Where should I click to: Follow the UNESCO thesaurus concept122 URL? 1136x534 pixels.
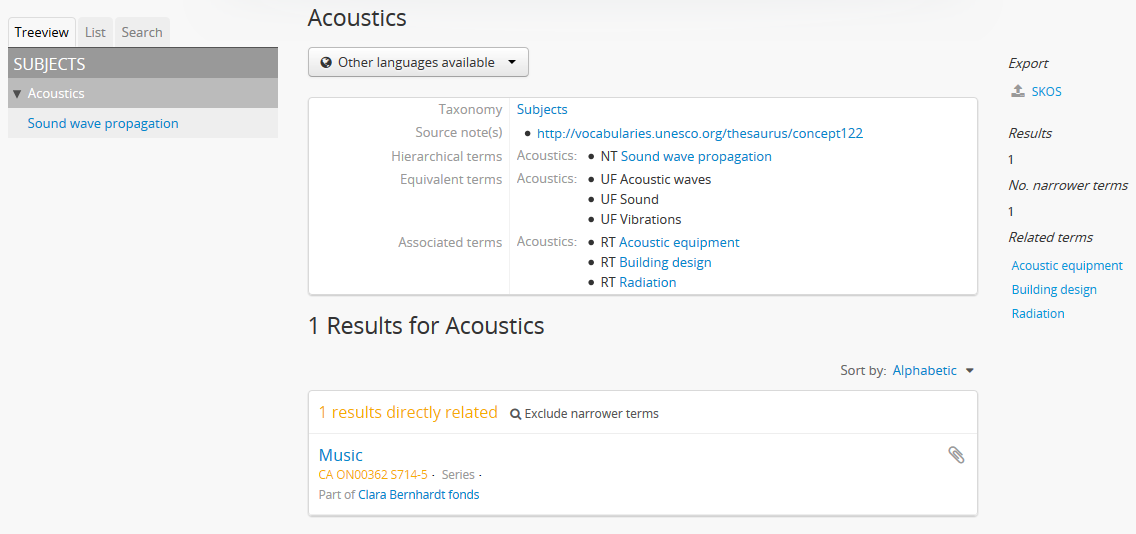pos(699,133)
